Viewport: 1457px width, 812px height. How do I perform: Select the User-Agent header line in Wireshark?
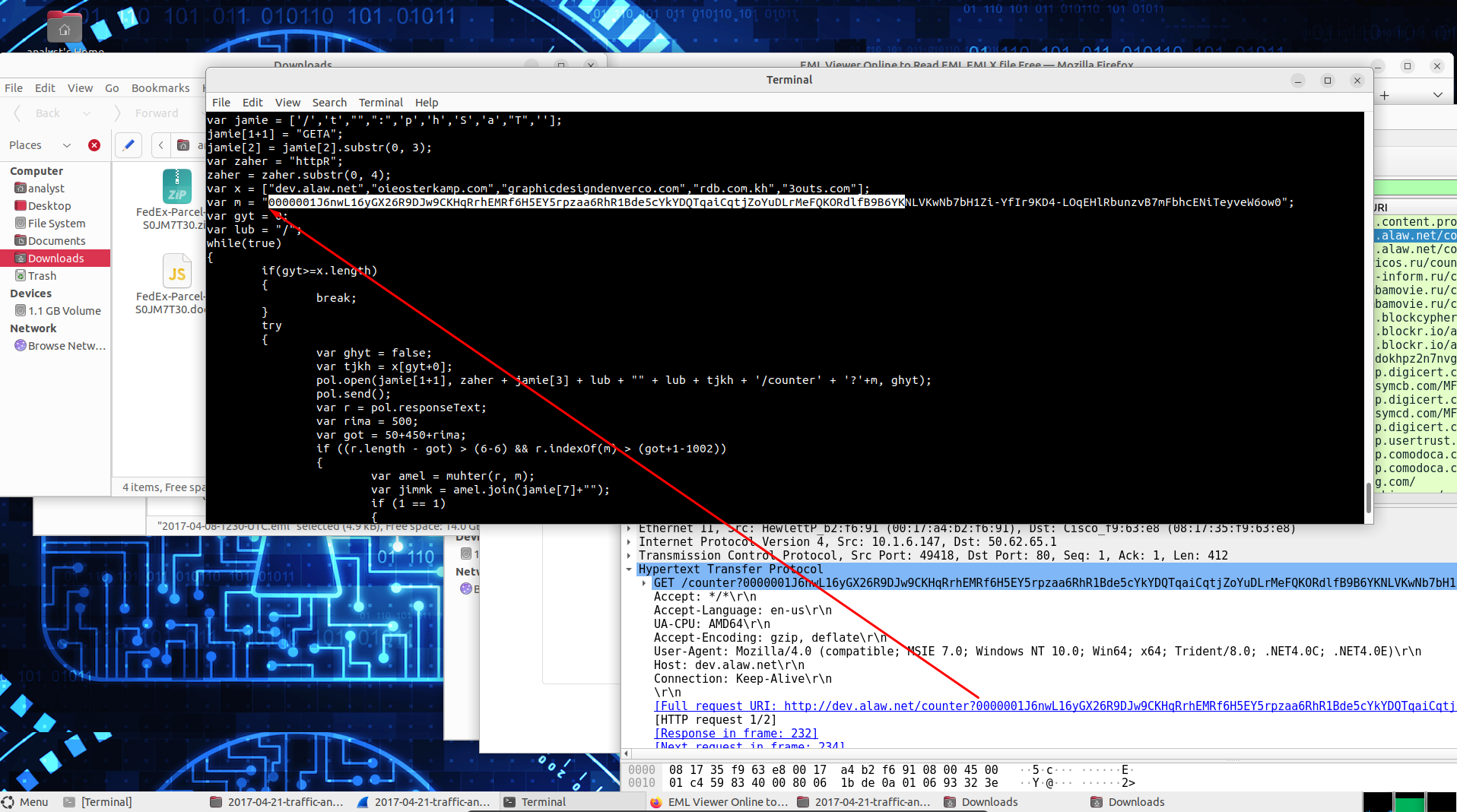(1037, 652)
